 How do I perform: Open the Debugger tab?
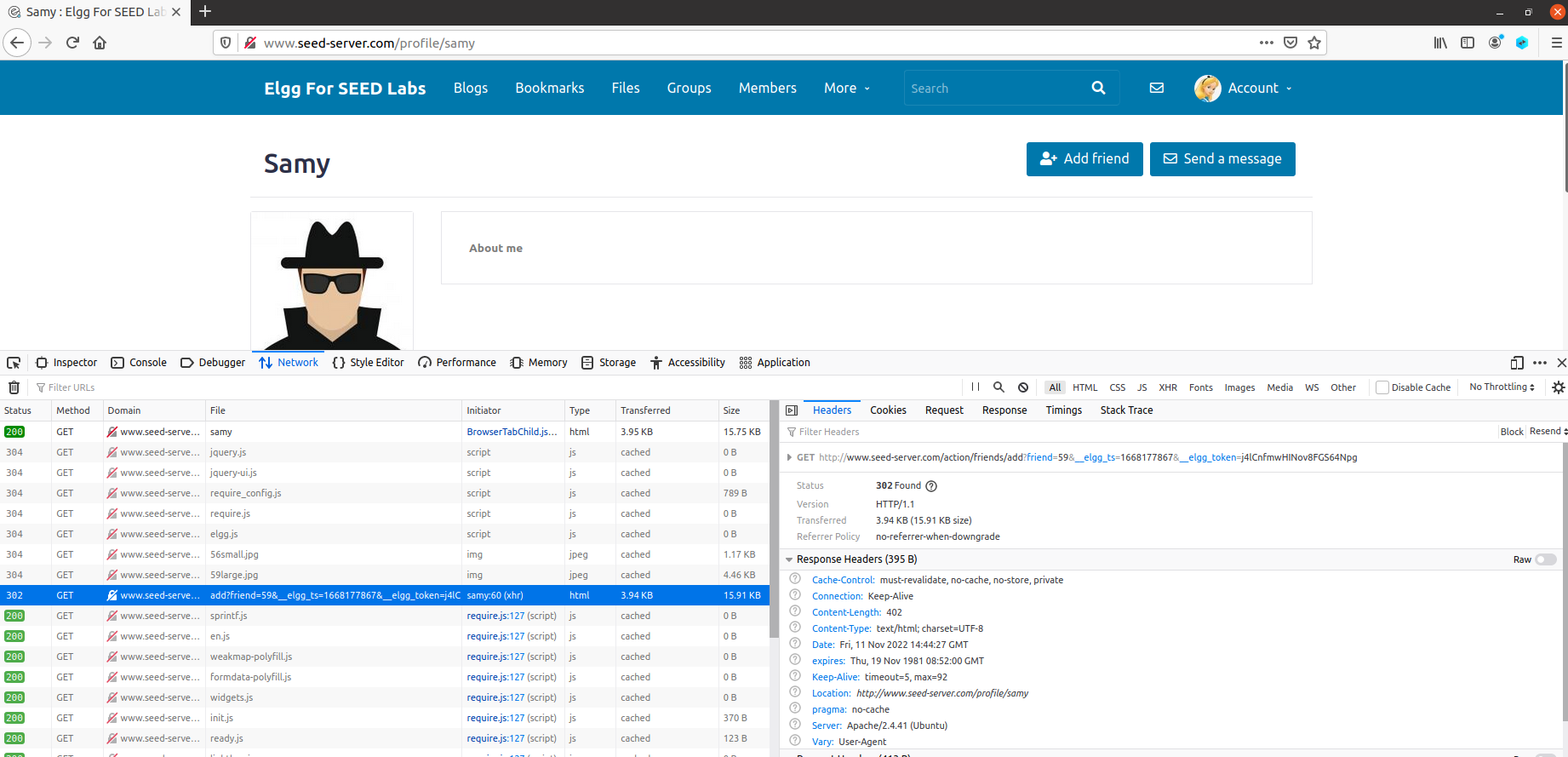[213, 363]
